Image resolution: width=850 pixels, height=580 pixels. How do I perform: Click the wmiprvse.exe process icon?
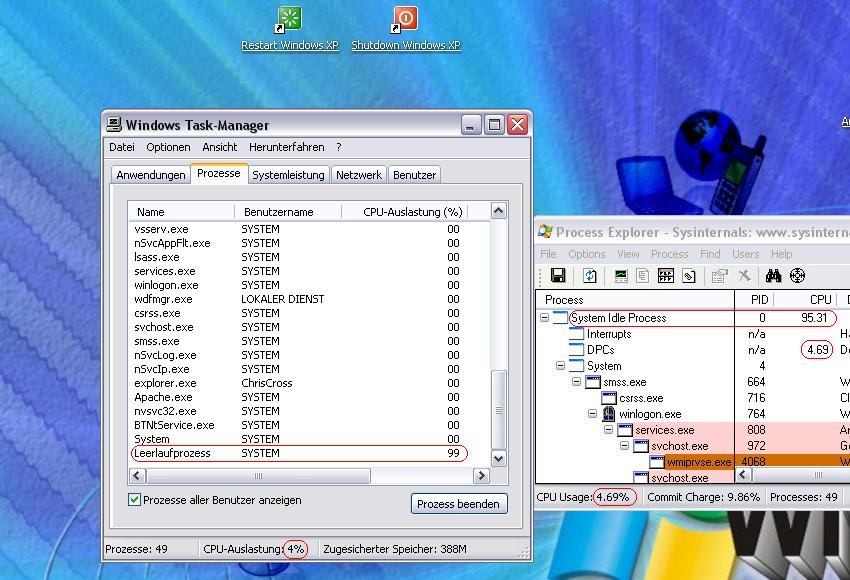pyautogui.click(x=656, y=462)
